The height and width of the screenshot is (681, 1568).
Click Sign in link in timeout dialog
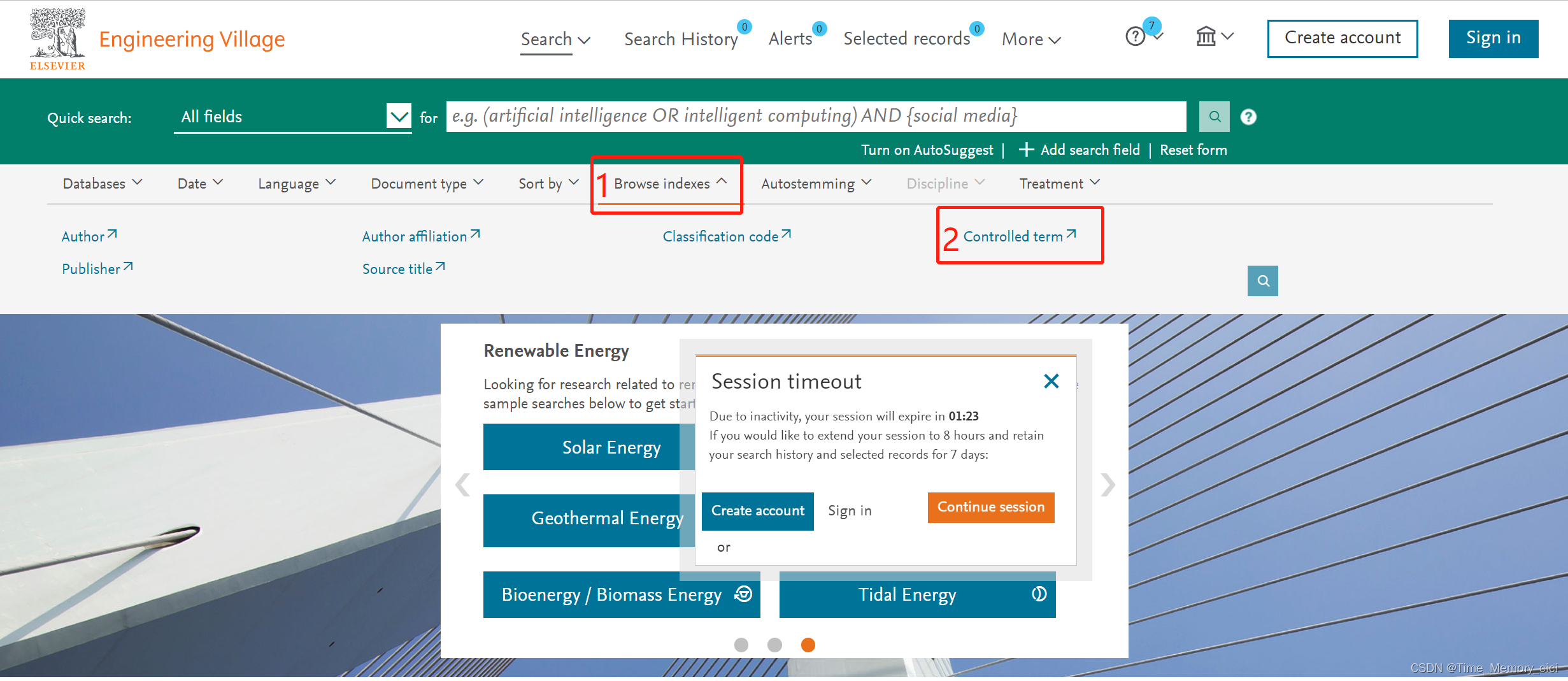pyautogui.click(x=850, y=511)
